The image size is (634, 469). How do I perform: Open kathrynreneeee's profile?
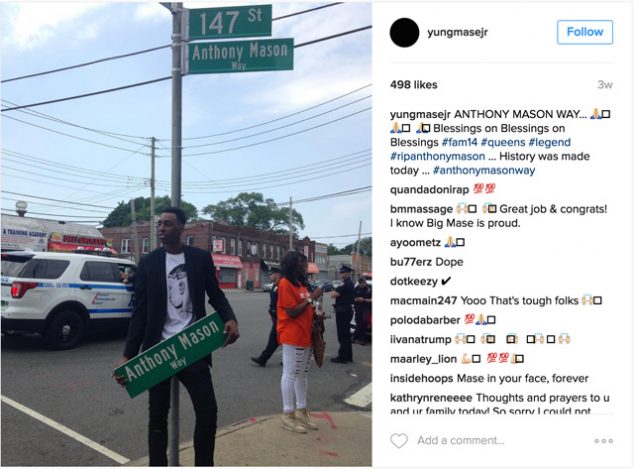[x=431, y=398]
